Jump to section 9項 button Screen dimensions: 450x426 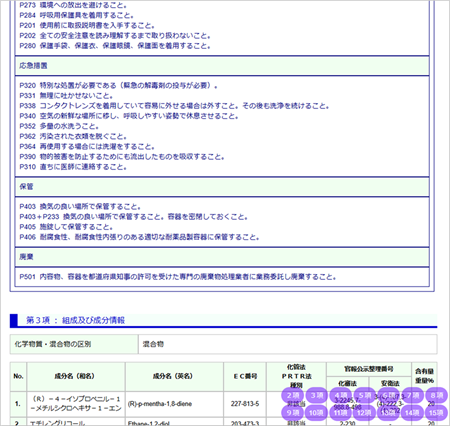coord(293,412)
